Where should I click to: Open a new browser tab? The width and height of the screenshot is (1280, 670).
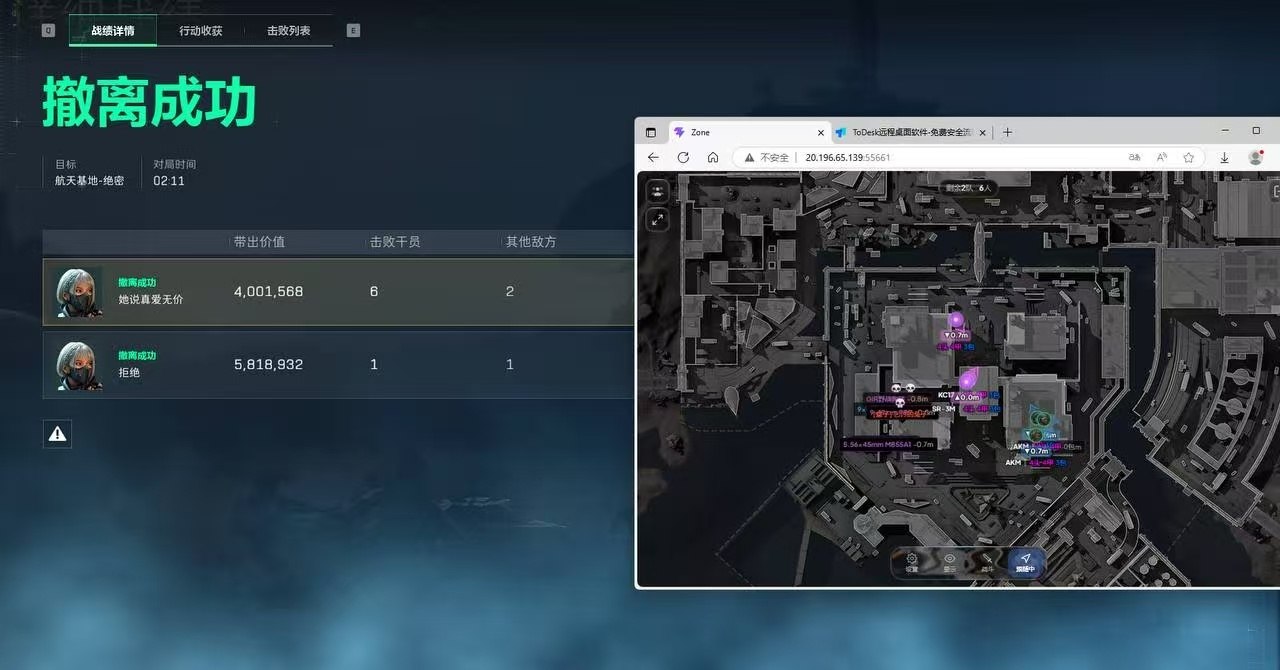(x=1007, y=132)
